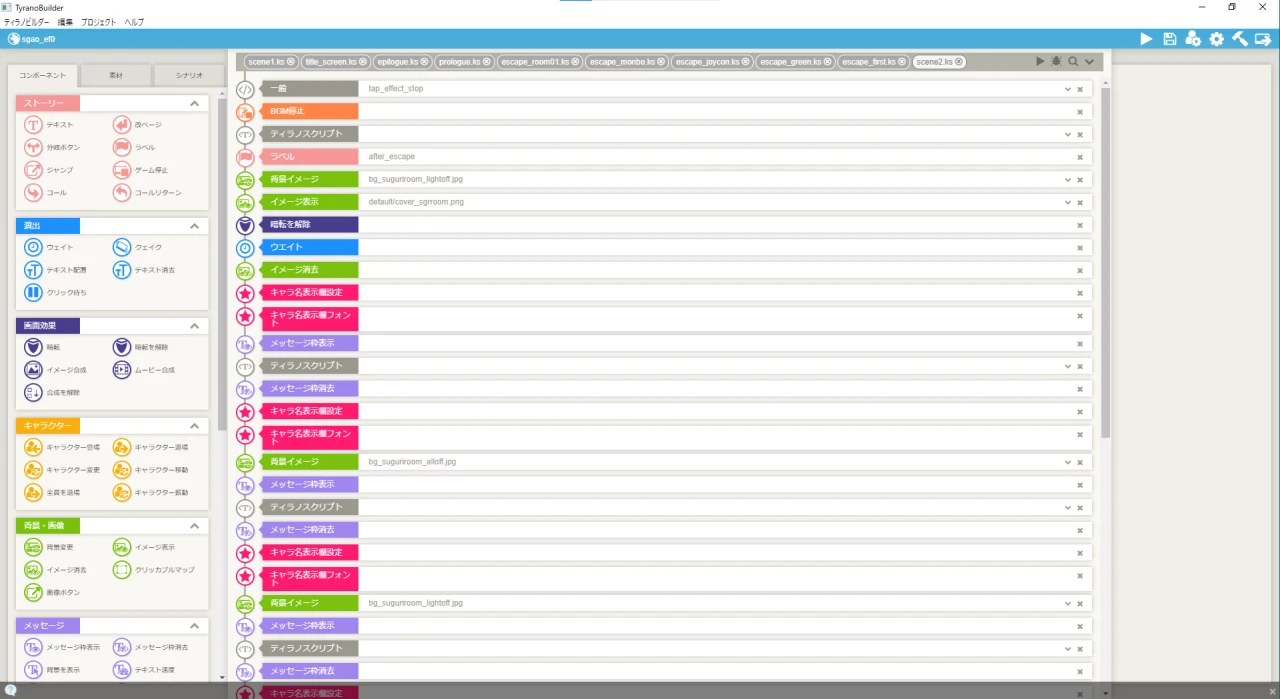Screen dimensions: 1280x699
Task: Click the preview play button in top toolbar
Action: click(x=1146, y=39)
